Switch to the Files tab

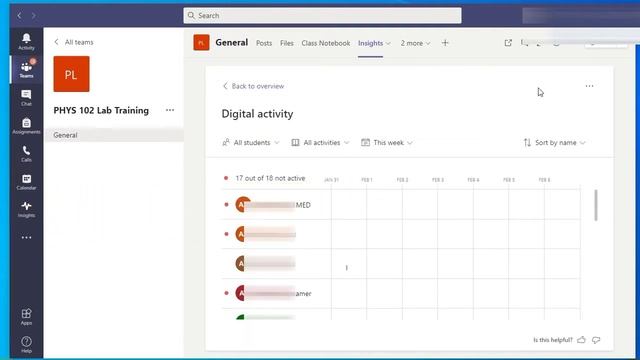tap(287, 43)
